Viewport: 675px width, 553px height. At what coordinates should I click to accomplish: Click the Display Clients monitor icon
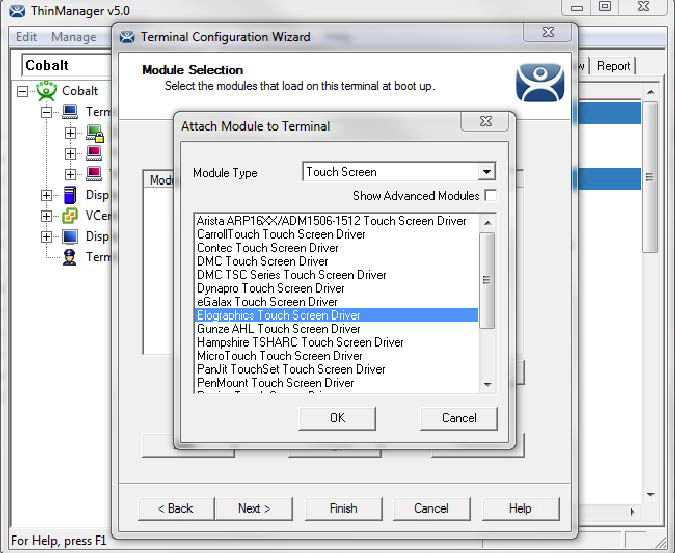(70, 236)
